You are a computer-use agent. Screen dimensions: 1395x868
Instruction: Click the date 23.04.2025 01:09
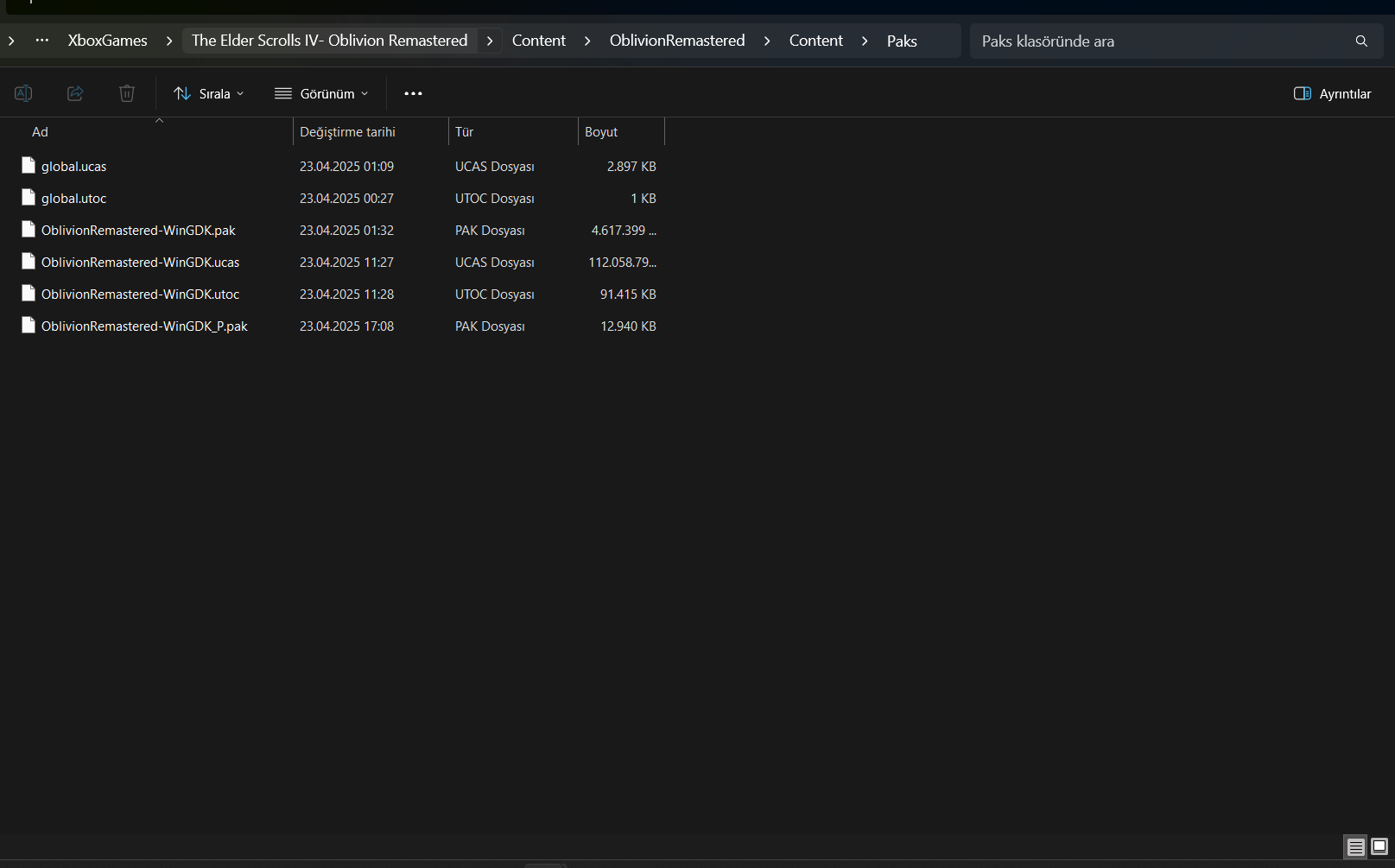[346, 167]
